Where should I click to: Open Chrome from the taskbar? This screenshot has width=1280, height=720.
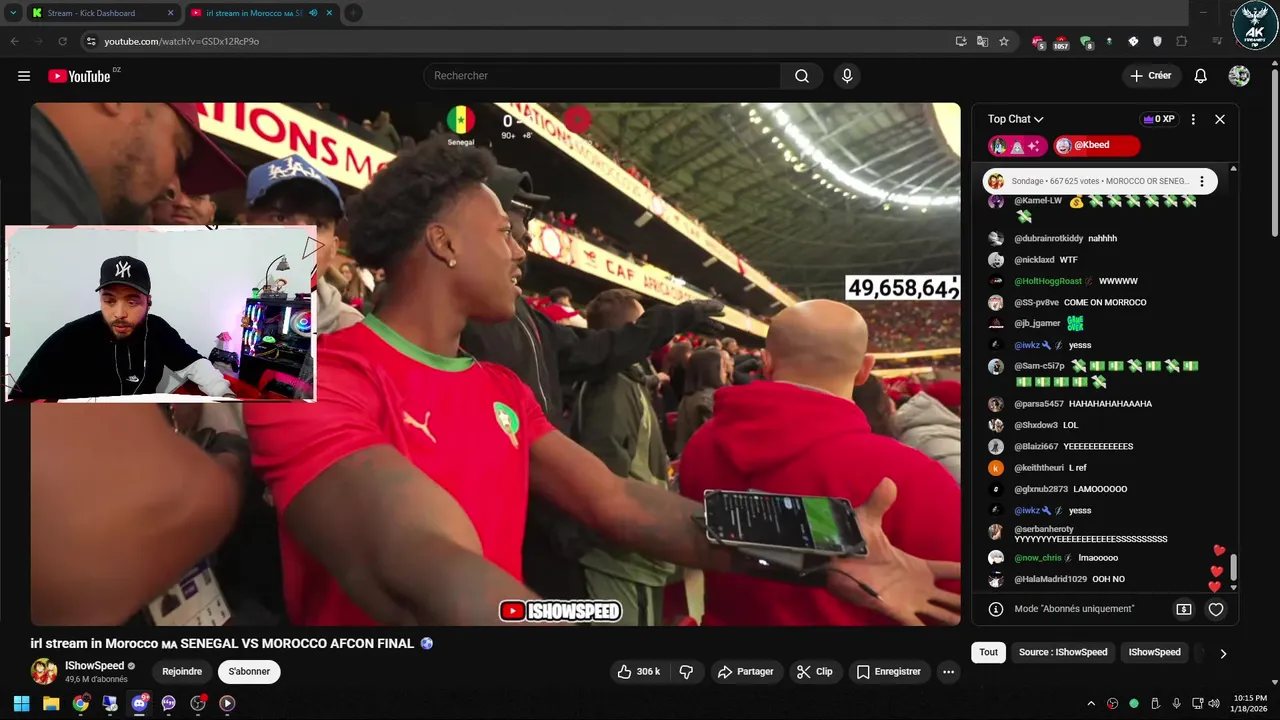80,703
